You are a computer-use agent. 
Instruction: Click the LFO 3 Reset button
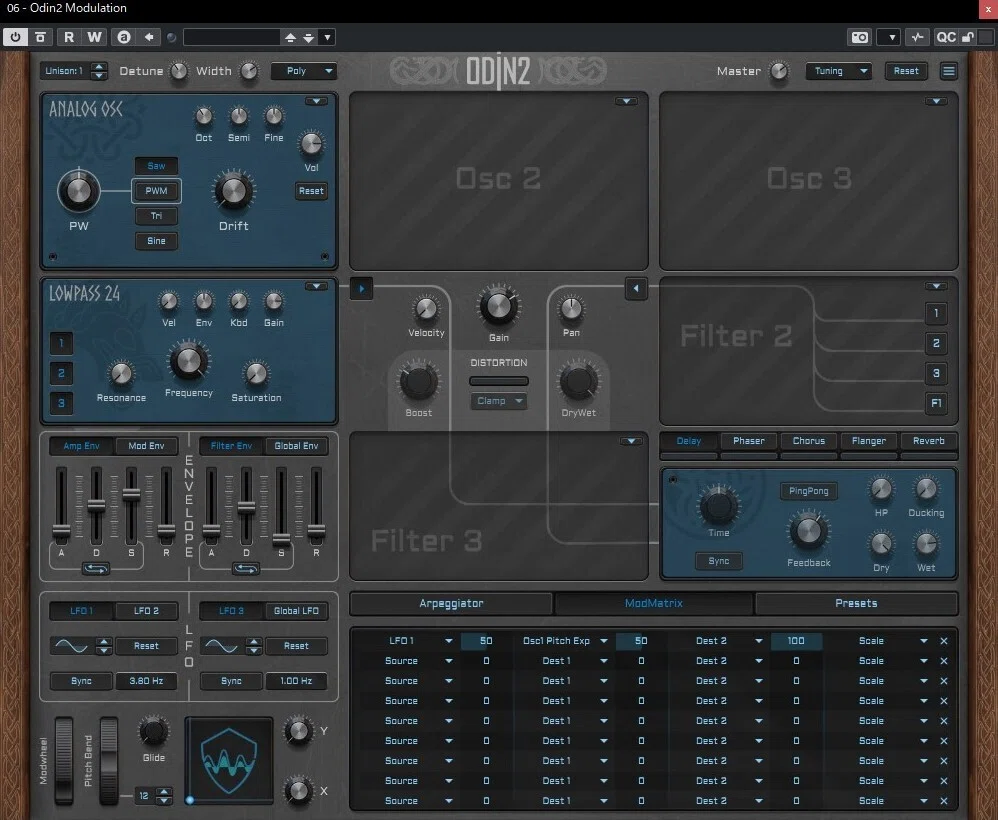[296, 646]
